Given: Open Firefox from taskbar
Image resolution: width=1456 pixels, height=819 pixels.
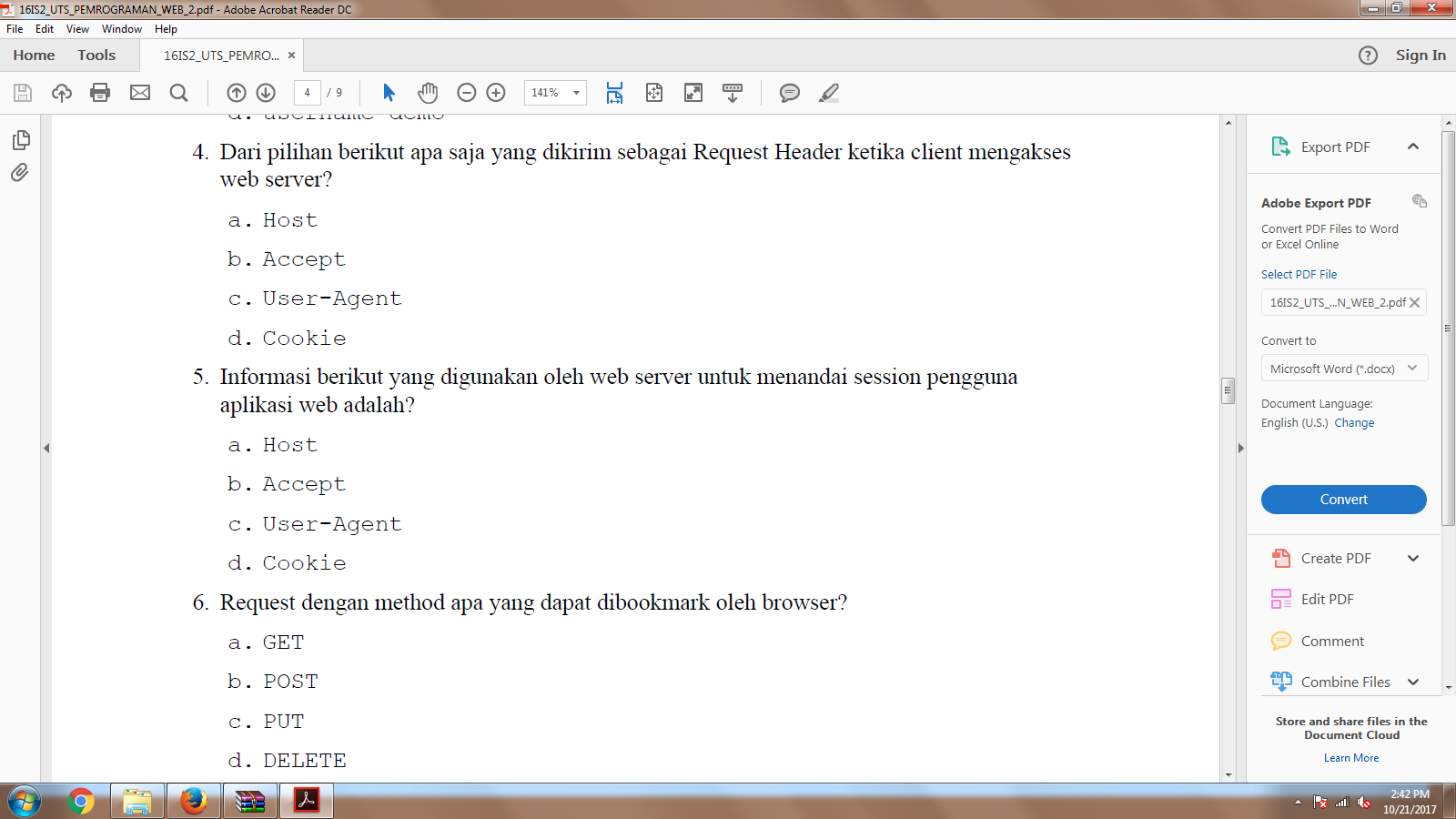Looking at the screenshot, I should (x=194, y=802).
